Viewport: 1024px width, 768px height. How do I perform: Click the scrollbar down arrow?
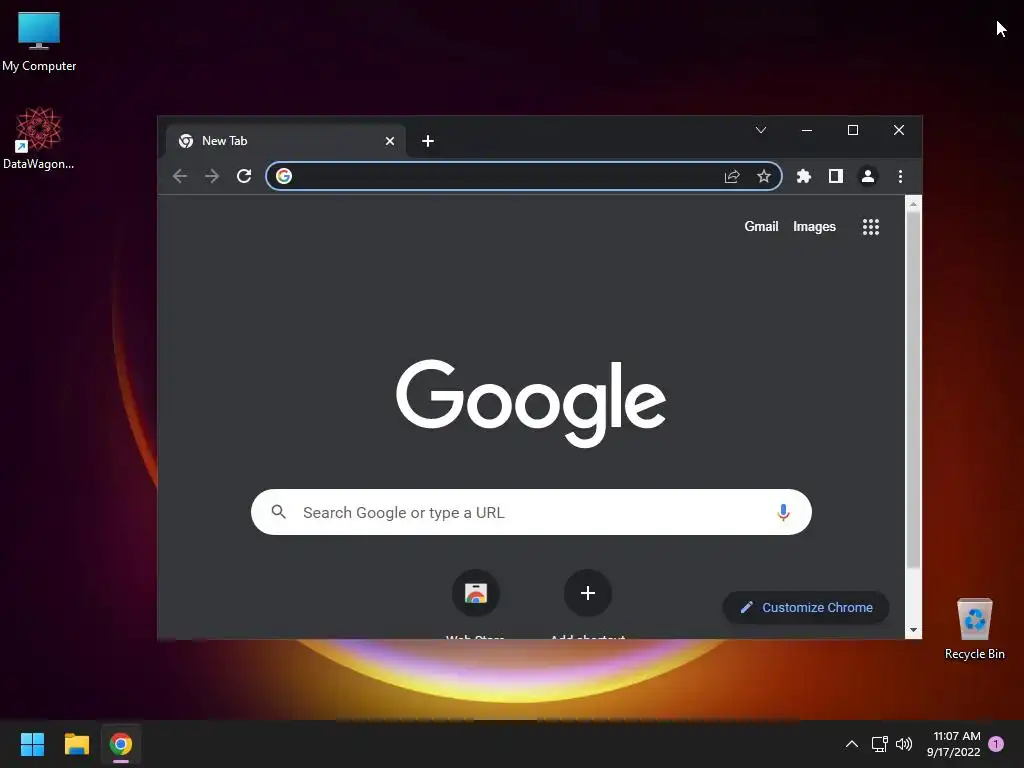pos(914,630)
